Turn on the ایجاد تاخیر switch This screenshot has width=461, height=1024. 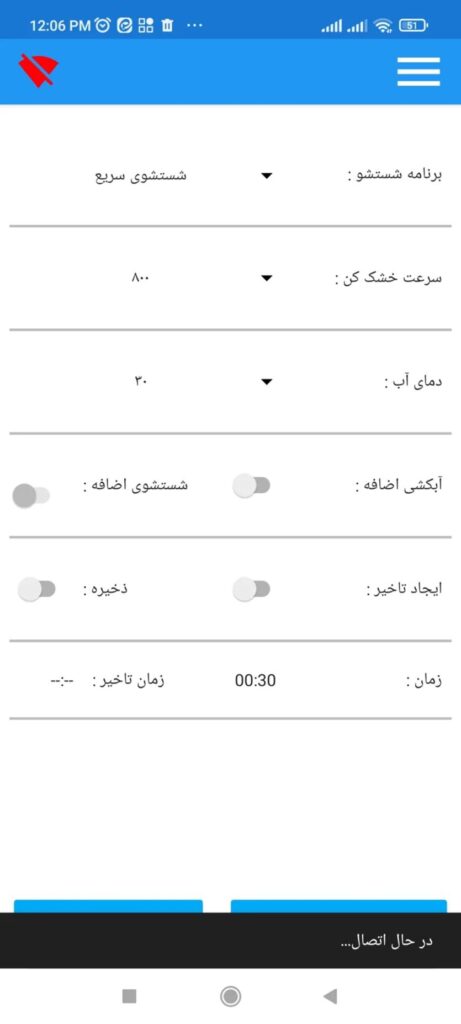click(251, 589)
